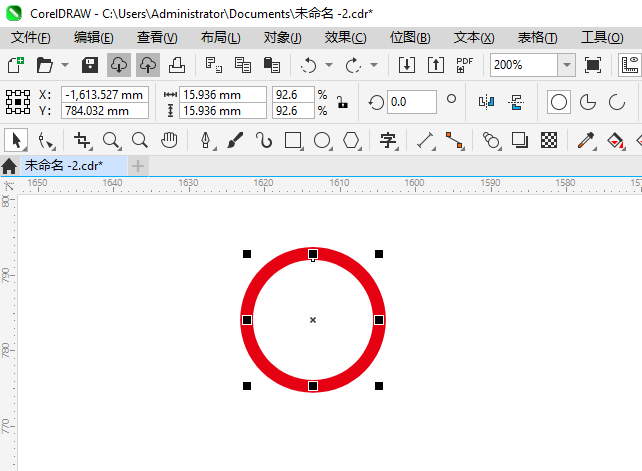Click the vertical scale percent field
Screen dimensions: 642x471
point(293,111)
